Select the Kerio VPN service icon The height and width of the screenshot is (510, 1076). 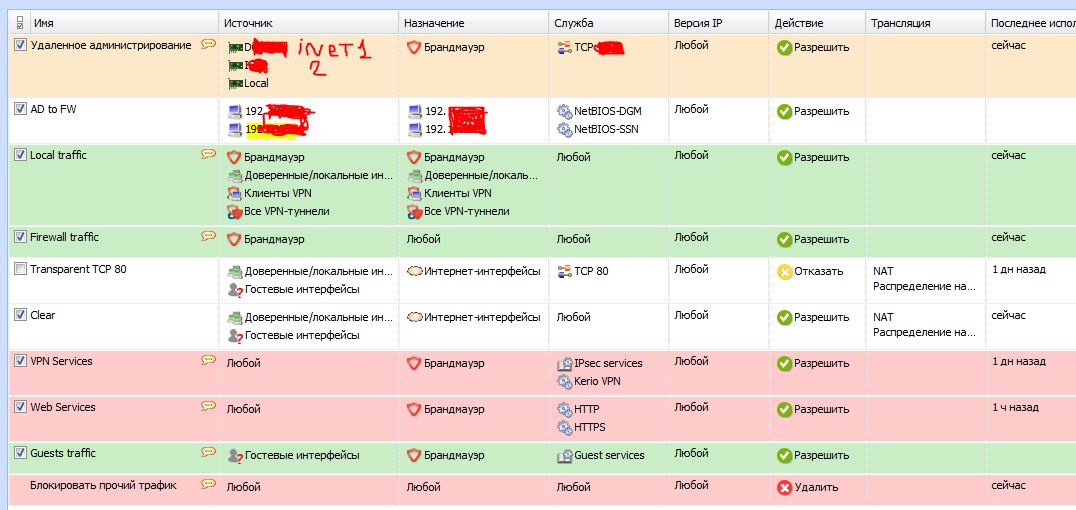click(564, 381)
